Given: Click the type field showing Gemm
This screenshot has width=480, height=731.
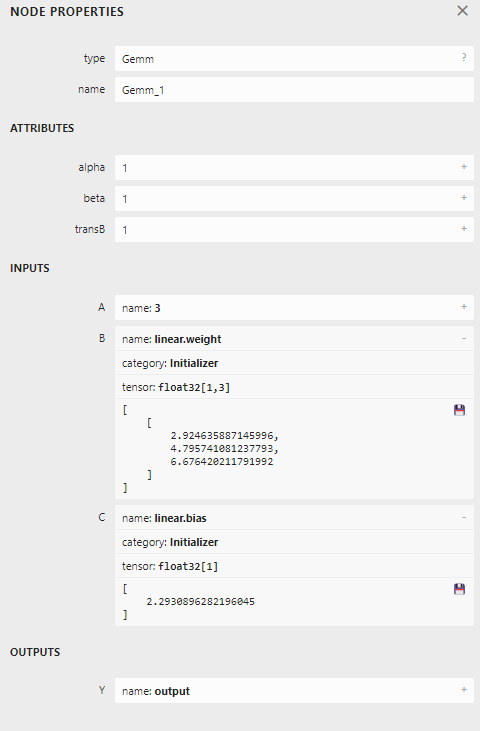Looking at the screenshot, I should pos(294,59).
